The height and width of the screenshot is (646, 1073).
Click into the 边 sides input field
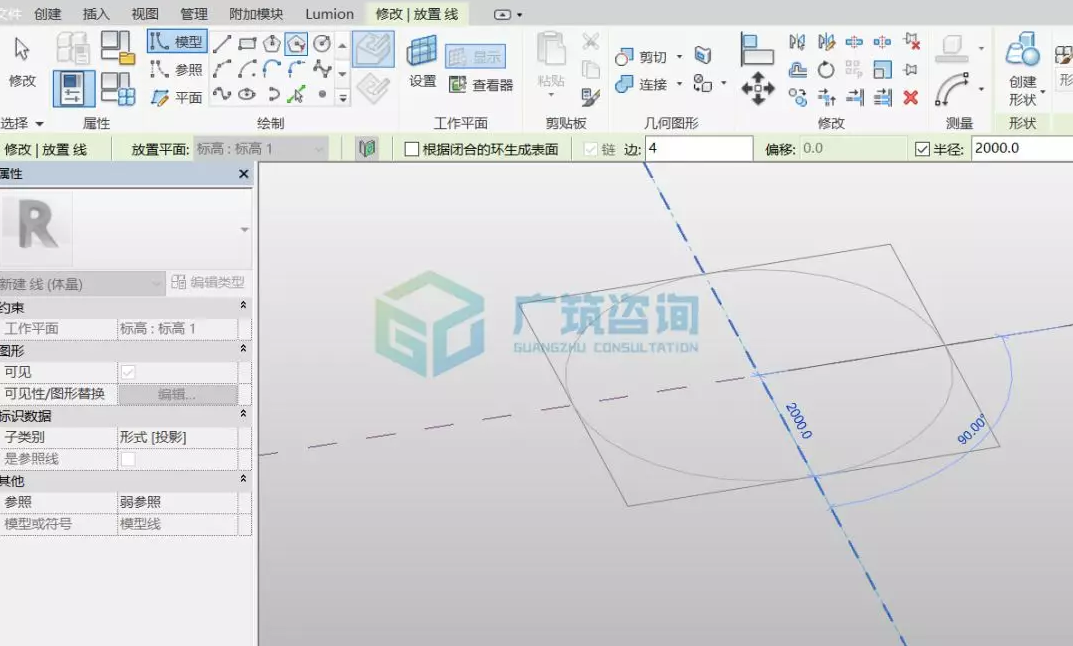[x=698, y=148]
